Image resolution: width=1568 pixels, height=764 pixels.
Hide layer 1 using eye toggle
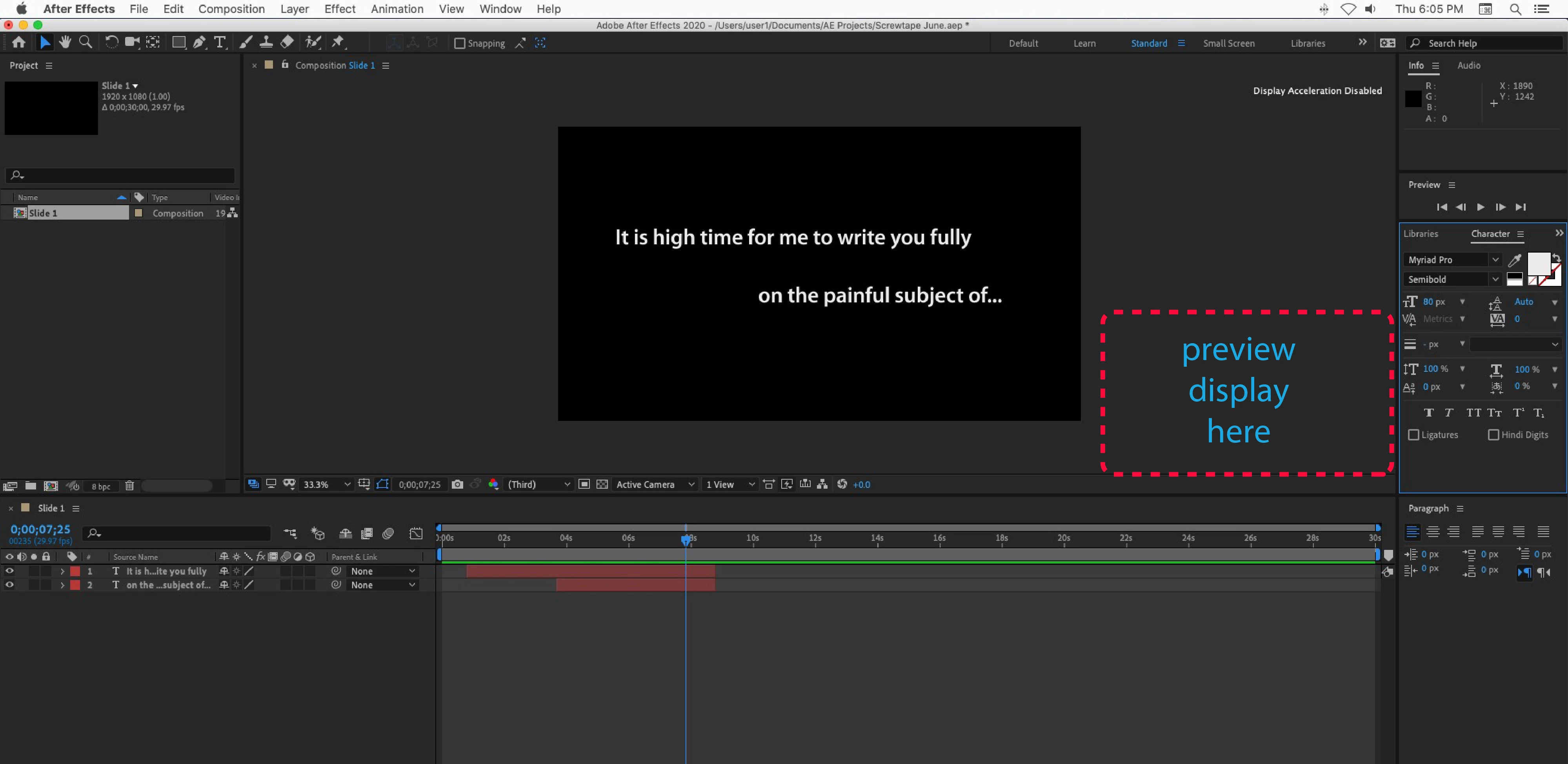click(x=9, y=571)
